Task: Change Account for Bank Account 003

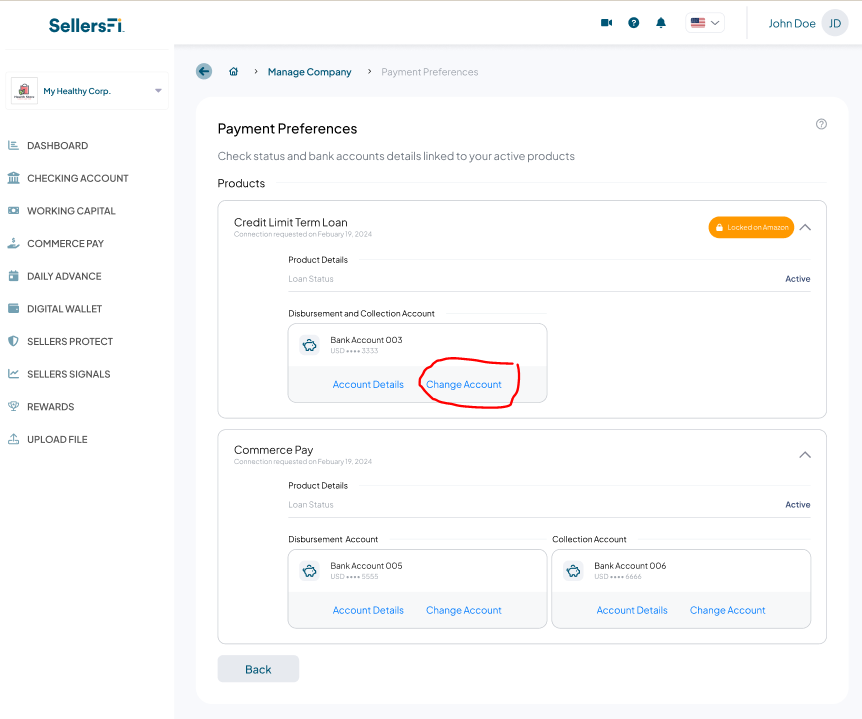Action: coord(463,385)
